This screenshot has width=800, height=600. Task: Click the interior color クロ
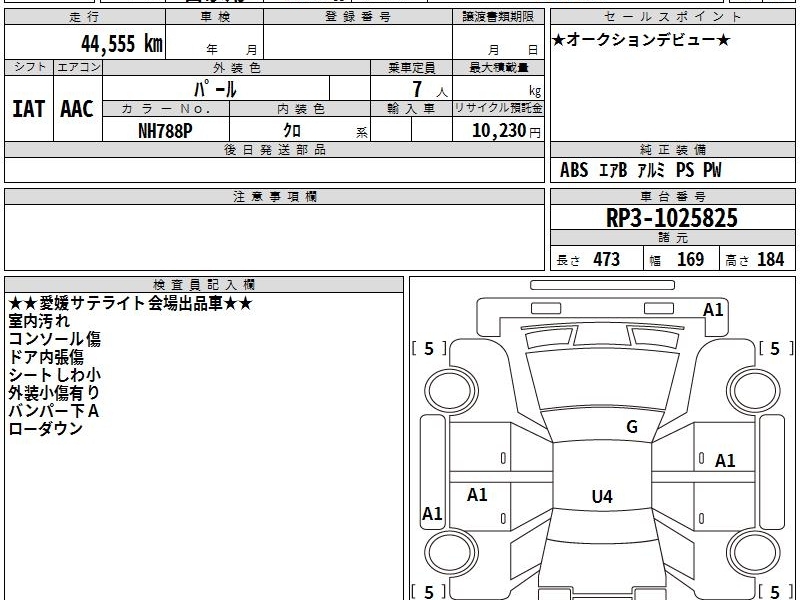pyautogui.click(x=292, y=131)
